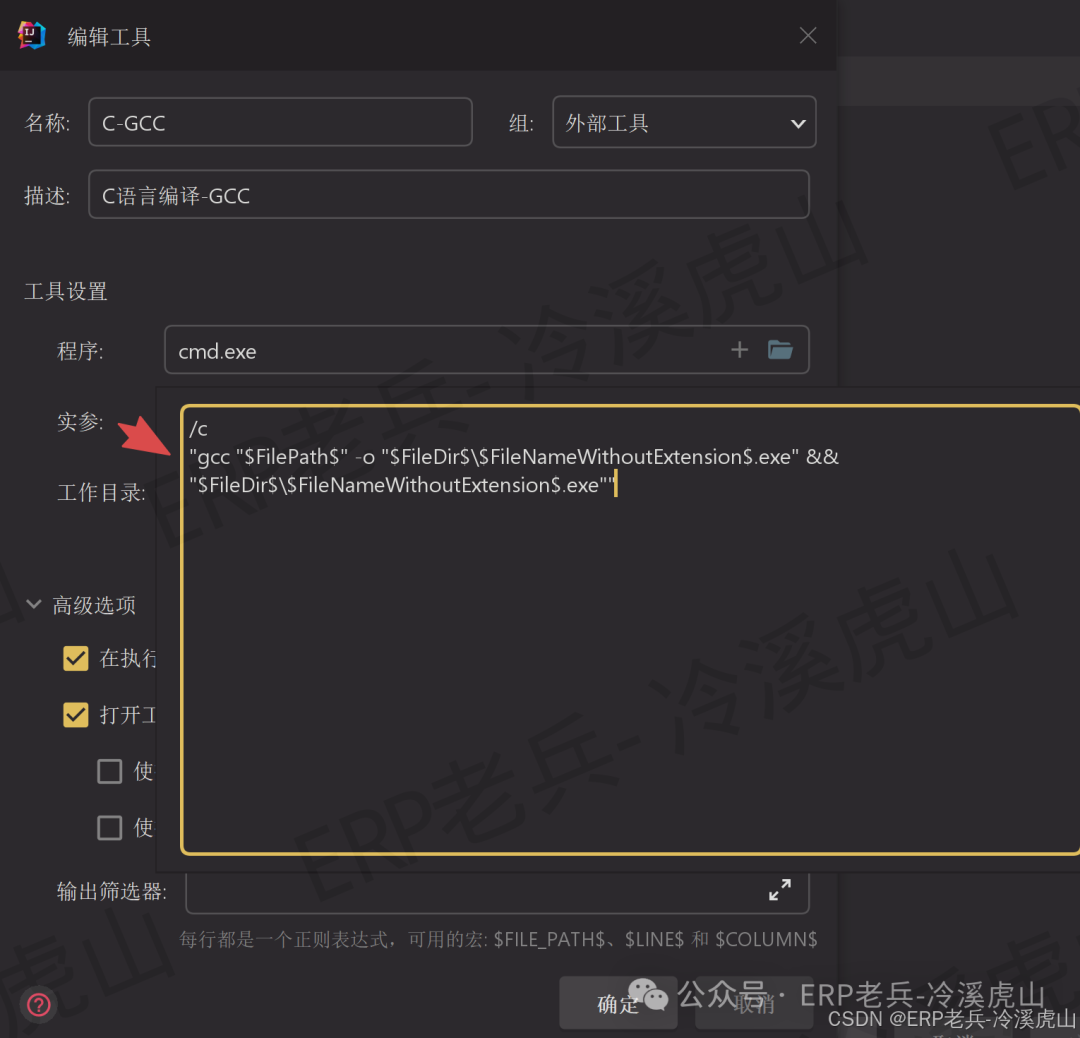Browse for program with folder icon

[x=780, y=350]
